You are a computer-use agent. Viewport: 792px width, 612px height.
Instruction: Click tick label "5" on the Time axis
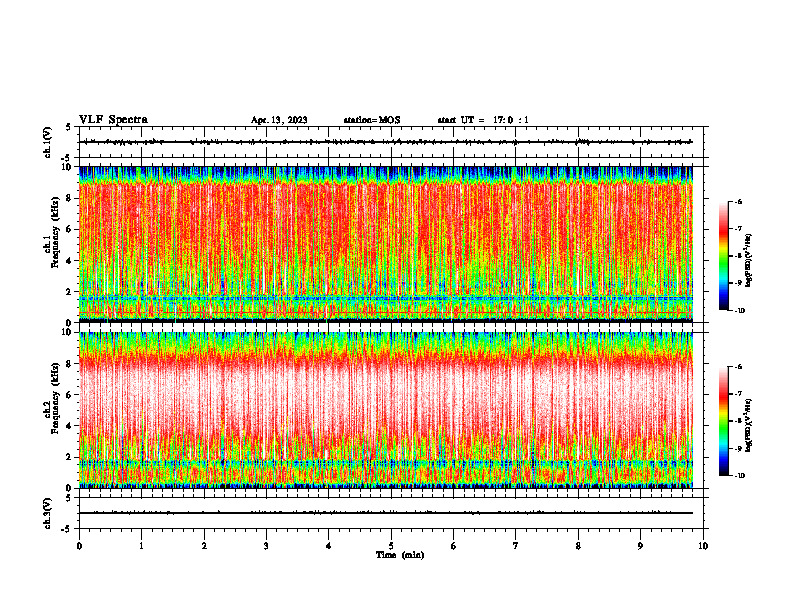tap(391, 546)
